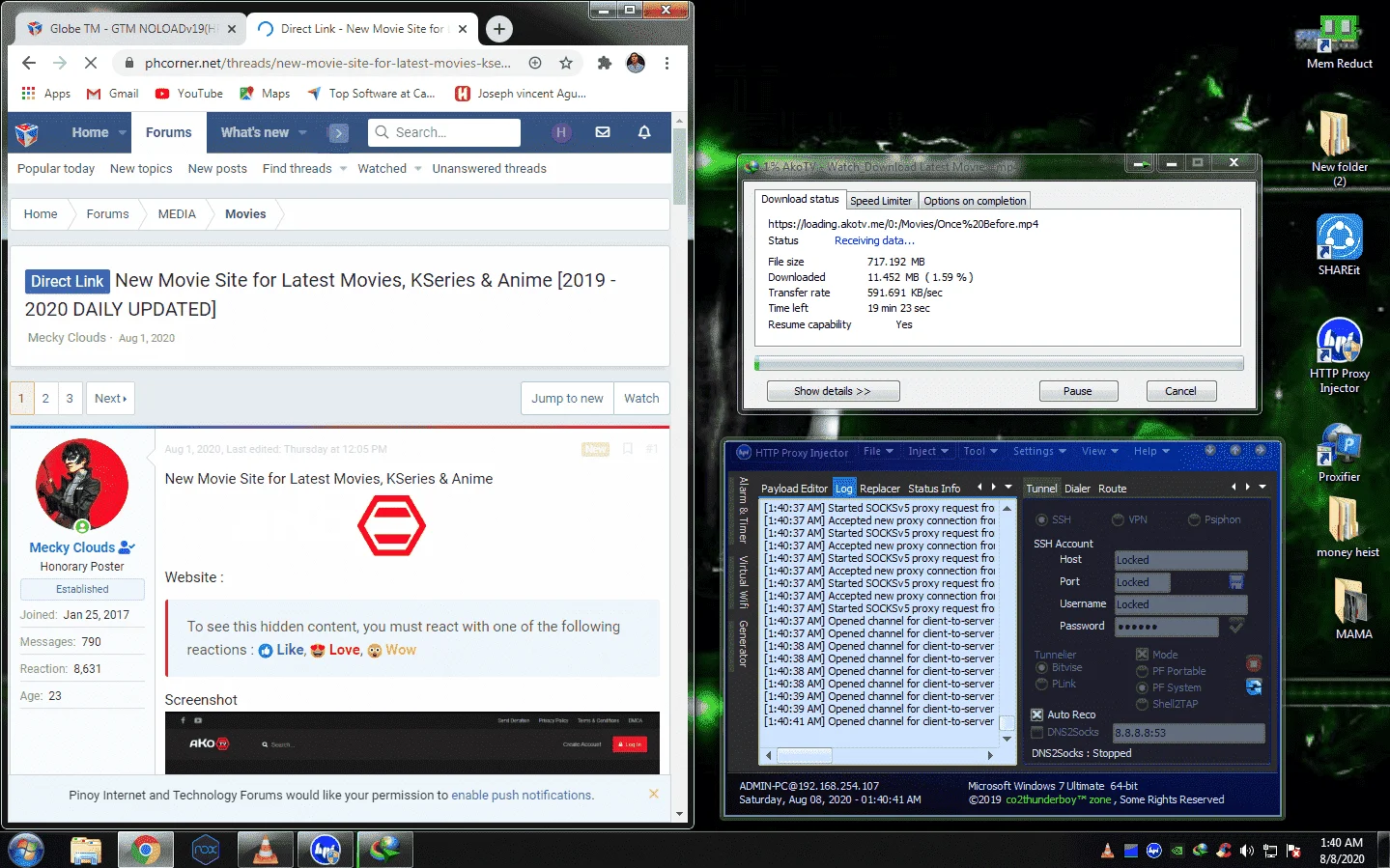Bookmark the first forum post
1390x868 pixels.
[x=628, y=449]
